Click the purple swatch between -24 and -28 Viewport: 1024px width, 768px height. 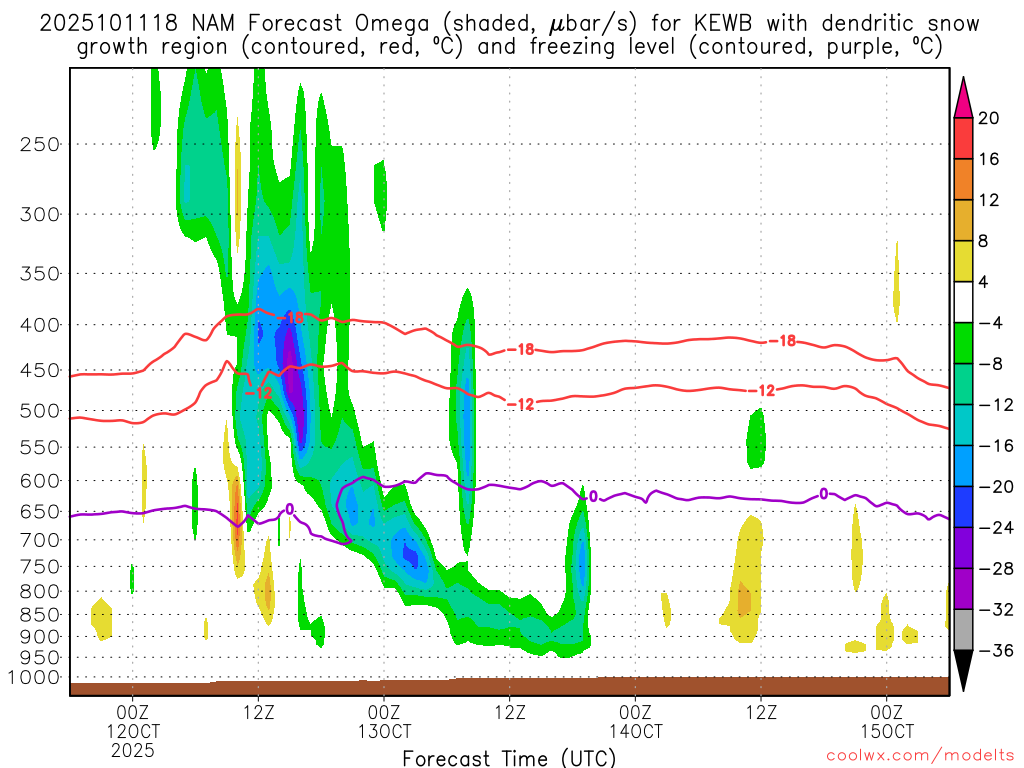963,548
